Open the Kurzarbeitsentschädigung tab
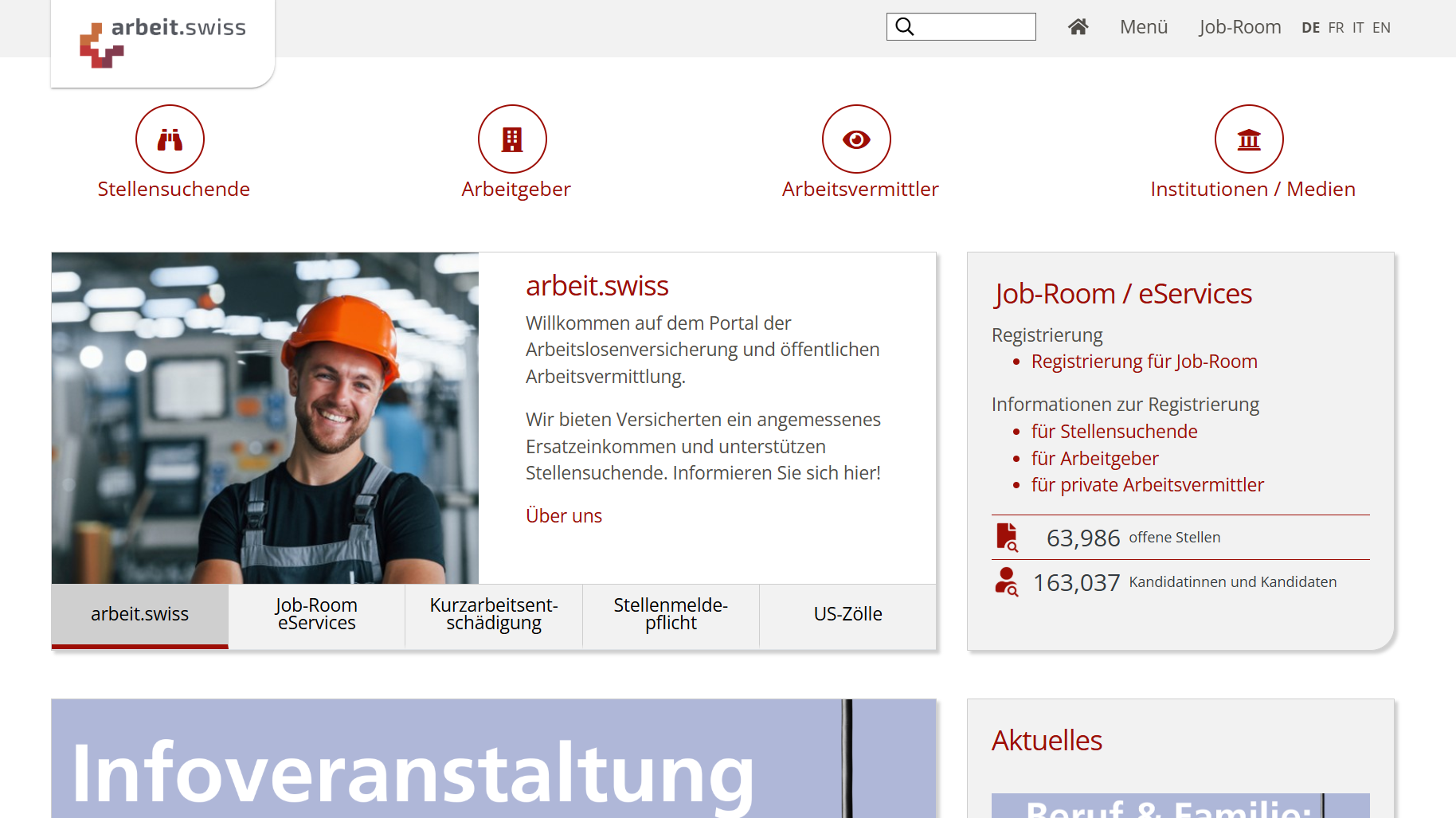 [x=493, y=614]
